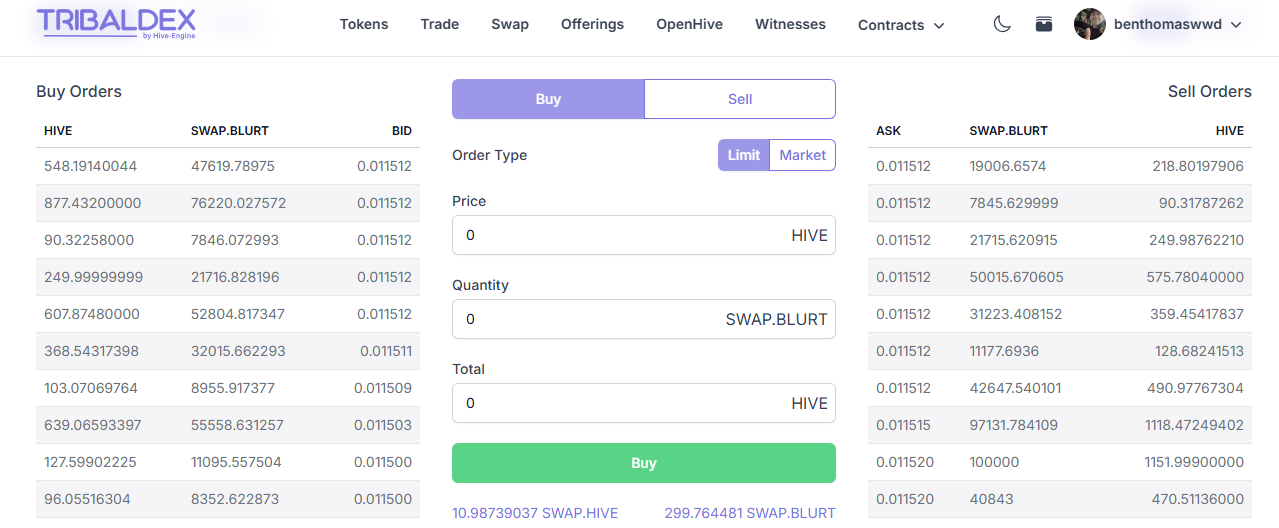Navigate to the Witnesses page
The width and height of the screenshot is (1279, 528).
(790, 24)
